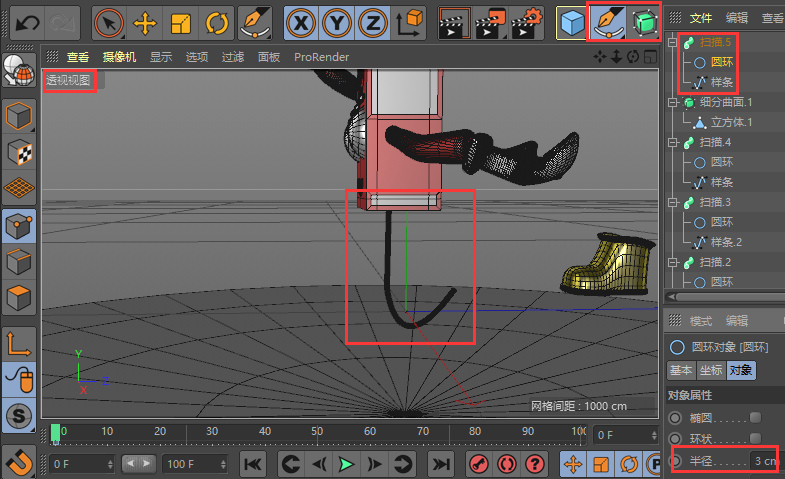Open the 基本 attribute tab
785x479 pixels.
click(681, 370)
